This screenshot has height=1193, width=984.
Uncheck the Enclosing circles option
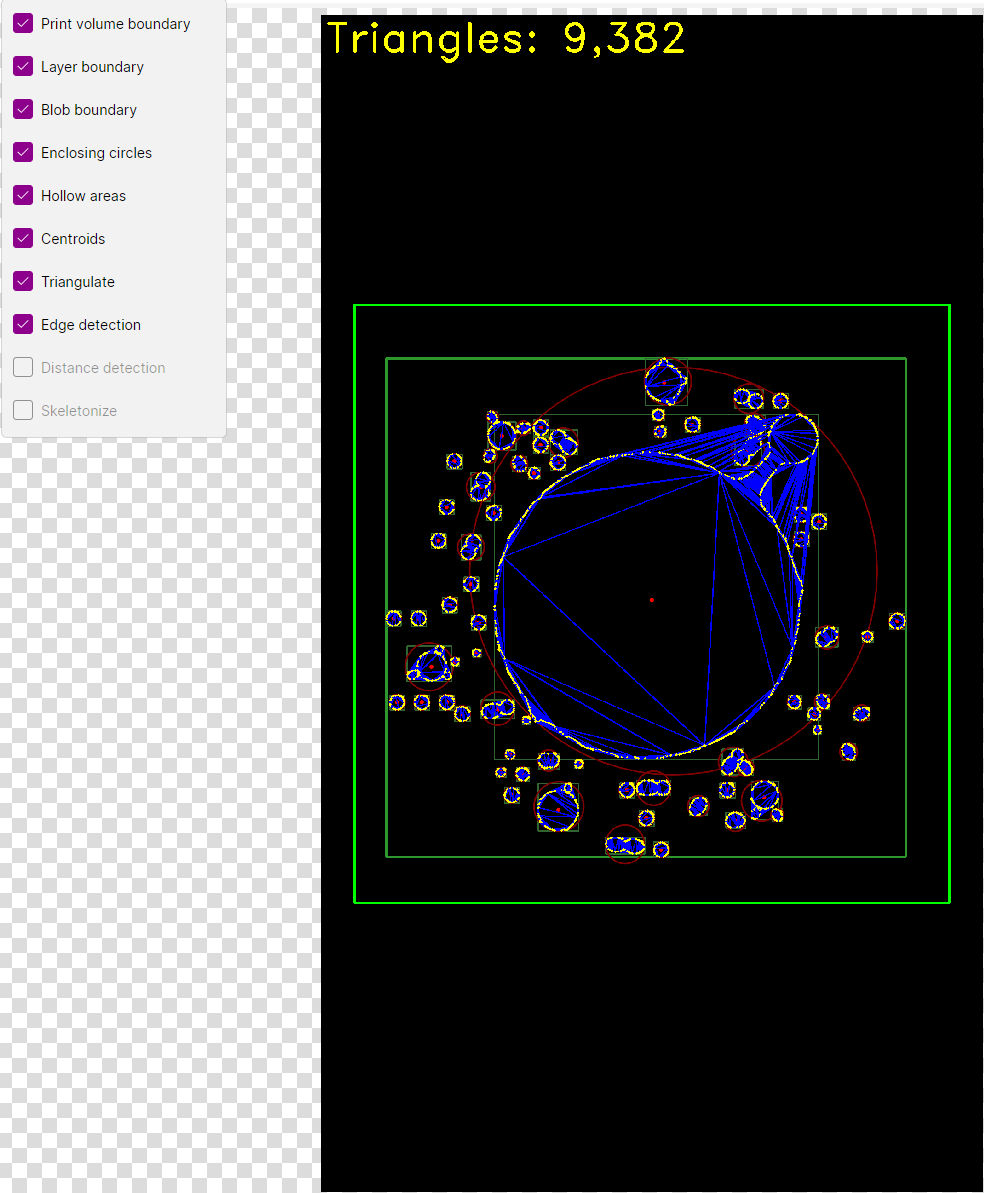pyautogui.click(x=22, y=152)
